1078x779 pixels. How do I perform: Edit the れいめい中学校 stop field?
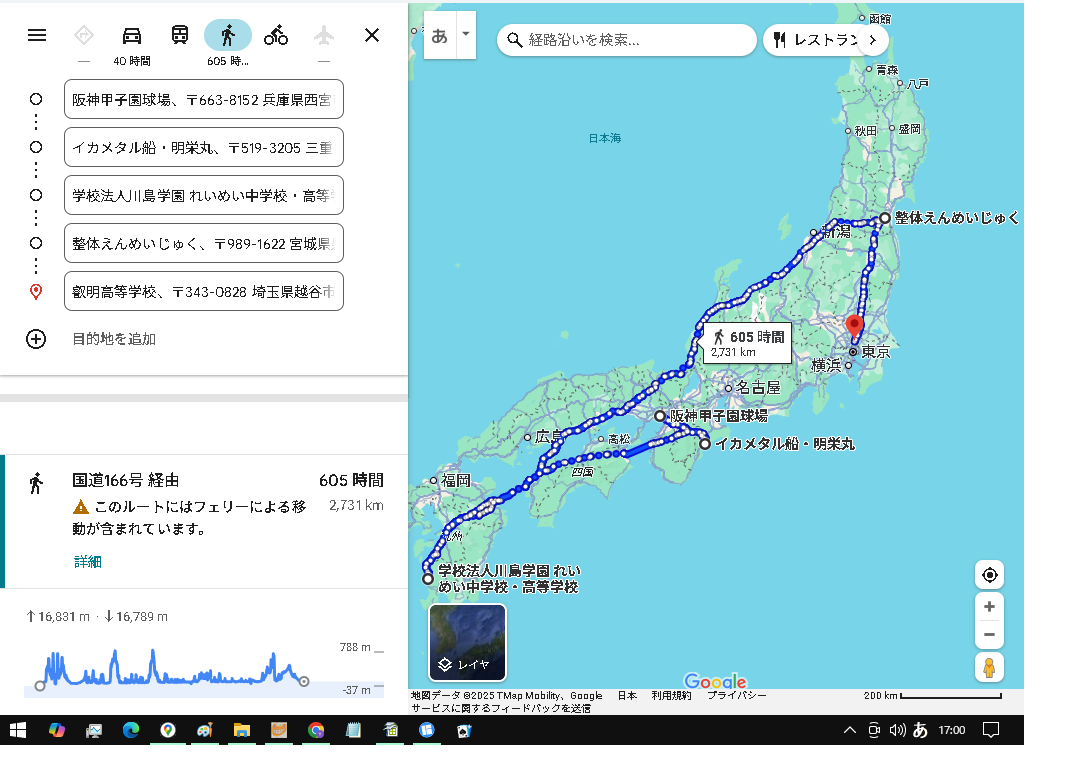[x=204, y=195]
